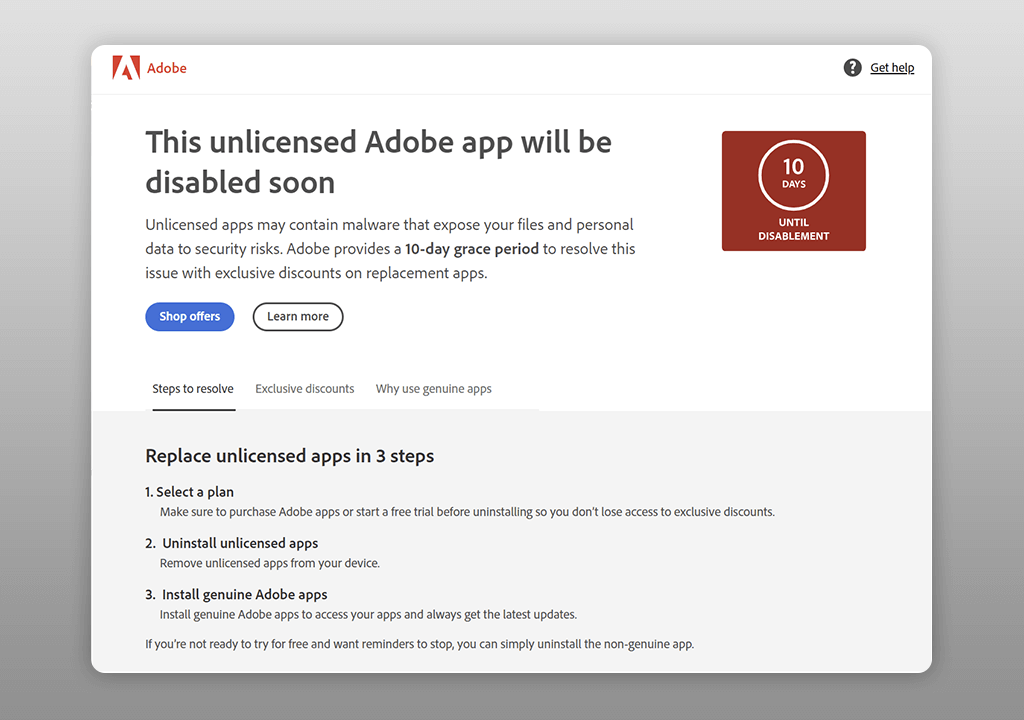This screenshot has height=720, width=1024.
Task: Click the Adobe wordmark text
Action: click(x=167, y=68)
